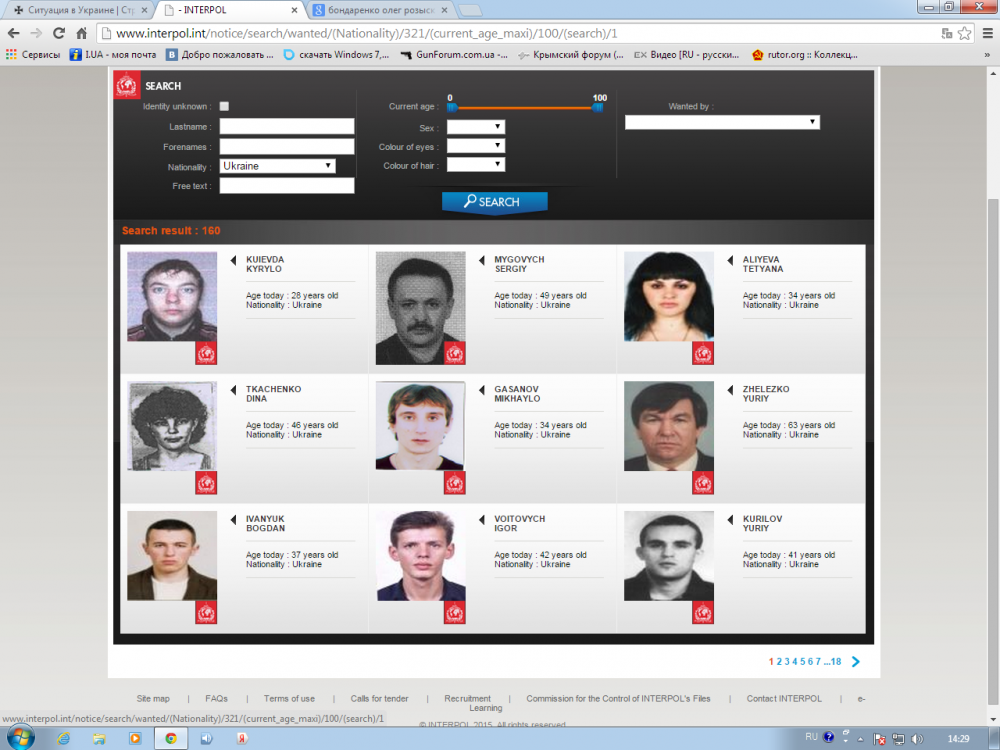Click the notice emblem under MYGOVYCH SERGIY
This screenshot has height=750, width=1000.
click(x=455, y=353)
